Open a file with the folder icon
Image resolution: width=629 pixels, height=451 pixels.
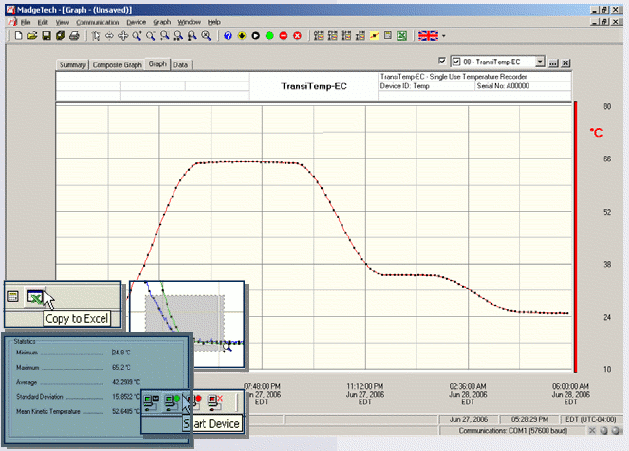pyautogui.click(x=32, y=36)
